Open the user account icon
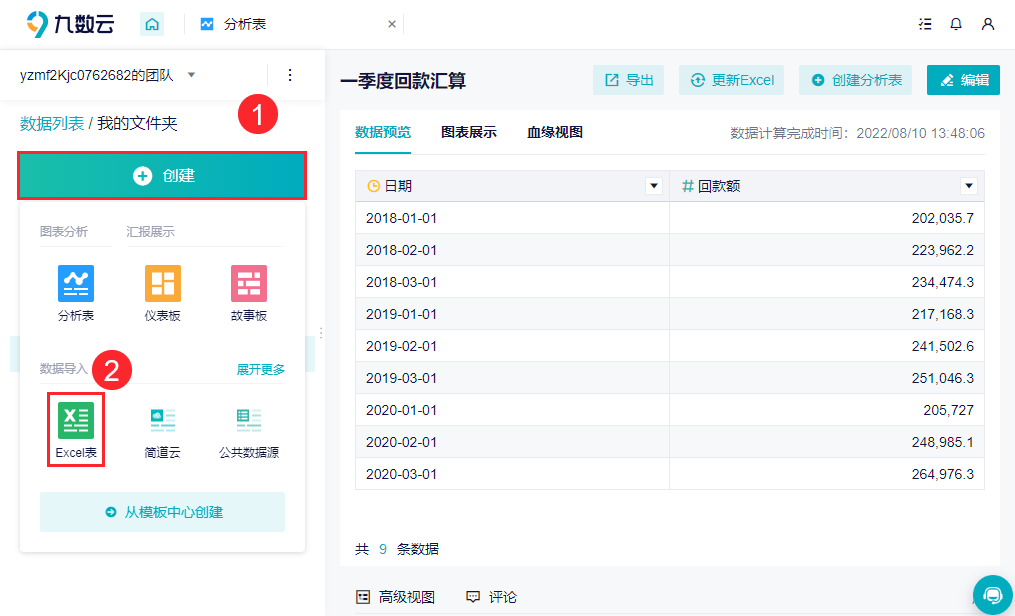Screen dimensions: 1015x616 [x=988, y=24]
